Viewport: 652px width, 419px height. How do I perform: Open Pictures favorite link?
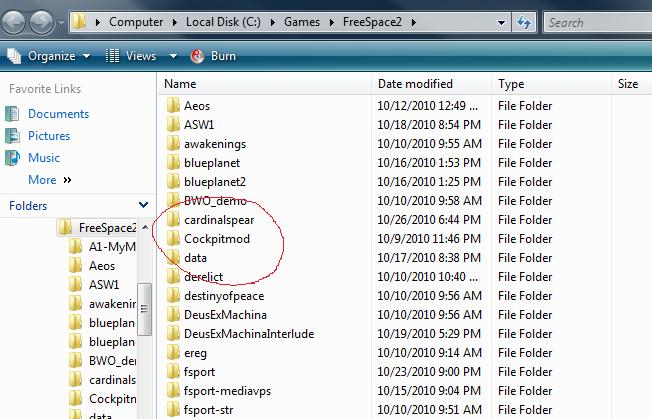(49, 136)
